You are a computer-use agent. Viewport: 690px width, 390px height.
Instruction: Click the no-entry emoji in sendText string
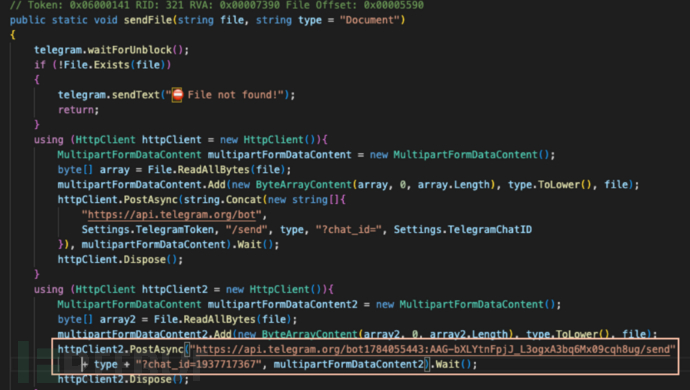[x=177, y=95]
